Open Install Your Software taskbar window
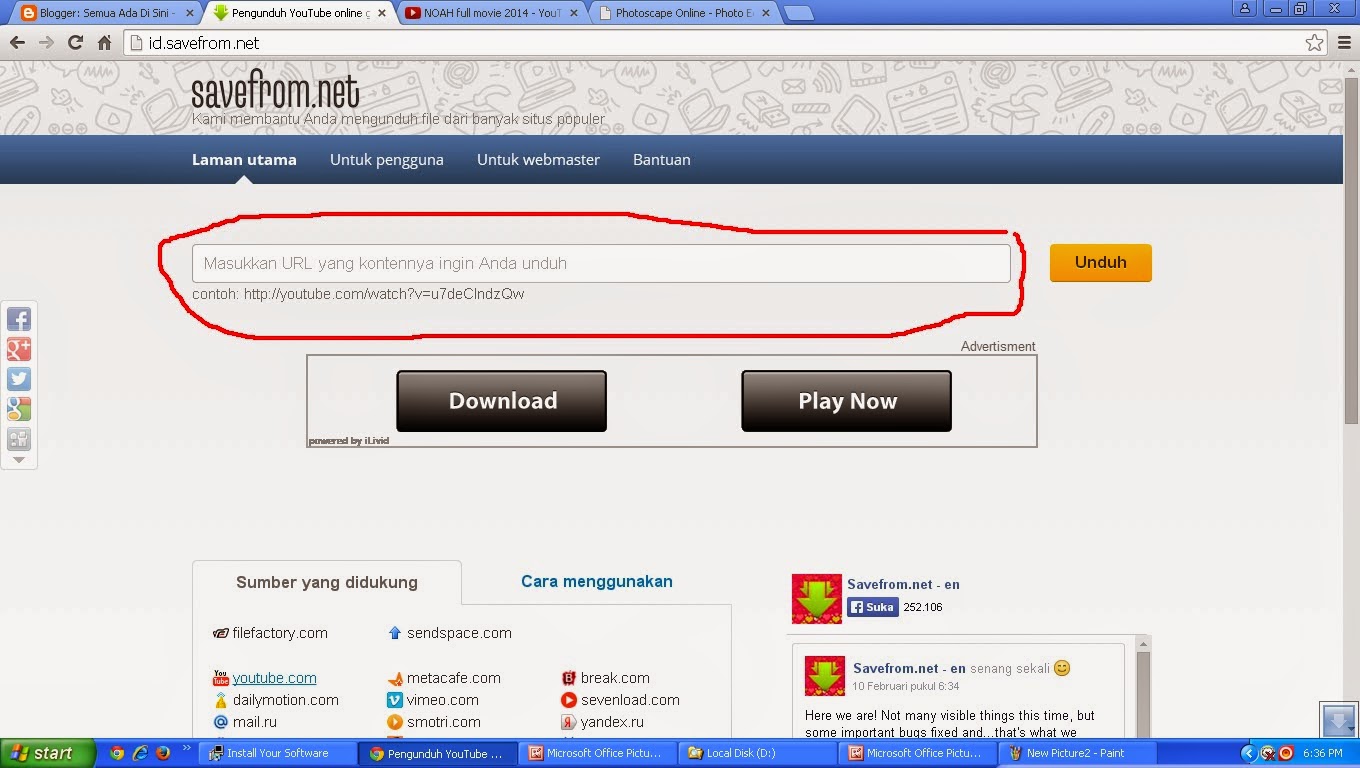Image resolution: width=1360 pixels, height=768 pixels. click(278, 753)
